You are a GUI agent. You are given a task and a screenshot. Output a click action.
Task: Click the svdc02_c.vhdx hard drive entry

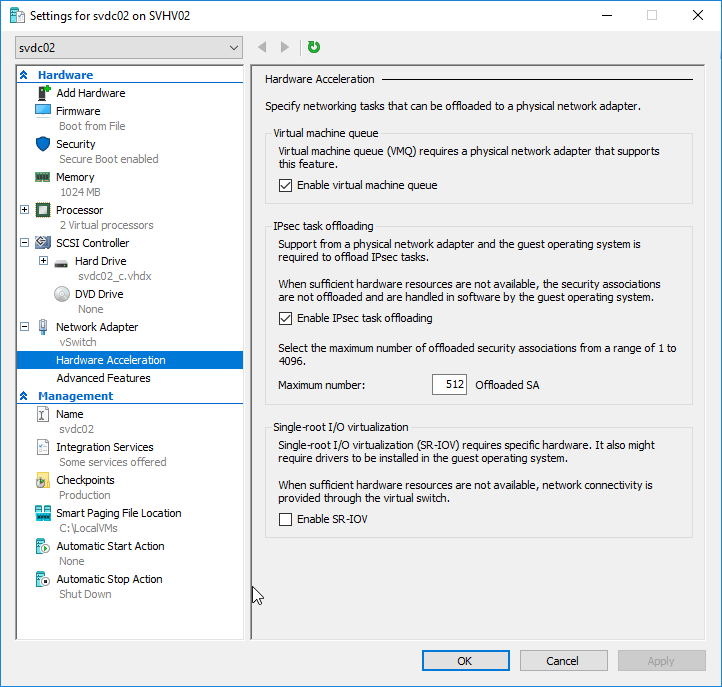pyautogui.click(x=115, y=276)
